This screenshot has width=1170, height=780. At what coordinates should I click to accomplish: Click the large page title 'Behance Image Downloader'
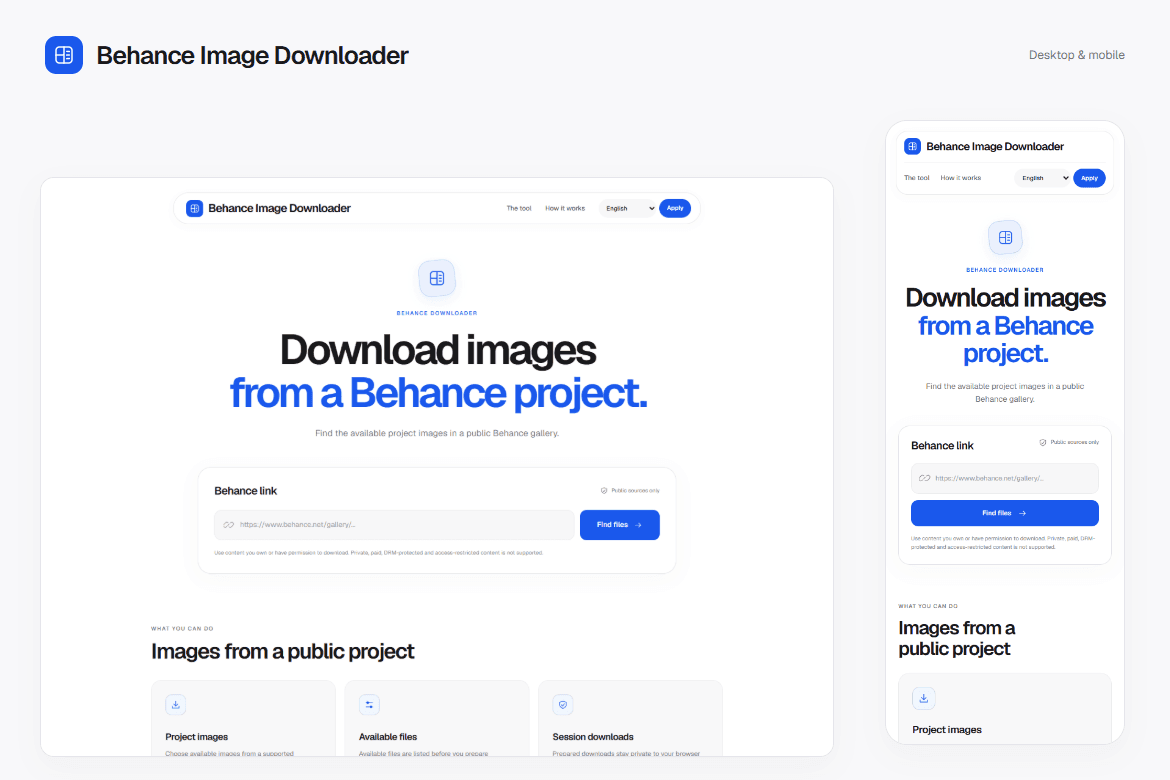click(x=252, y=55)
